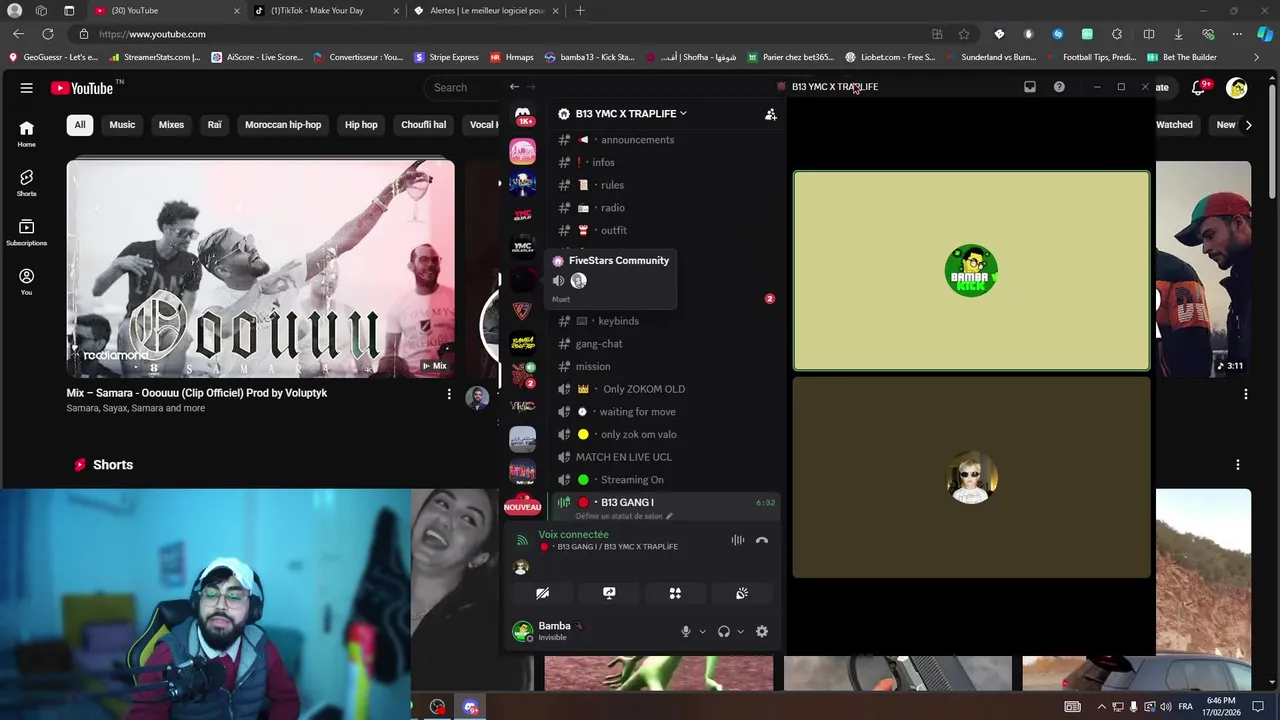Launch activities icon in Discord voice panel
The width and height of the screenshot is (1280, 720).
coord(675,593)
